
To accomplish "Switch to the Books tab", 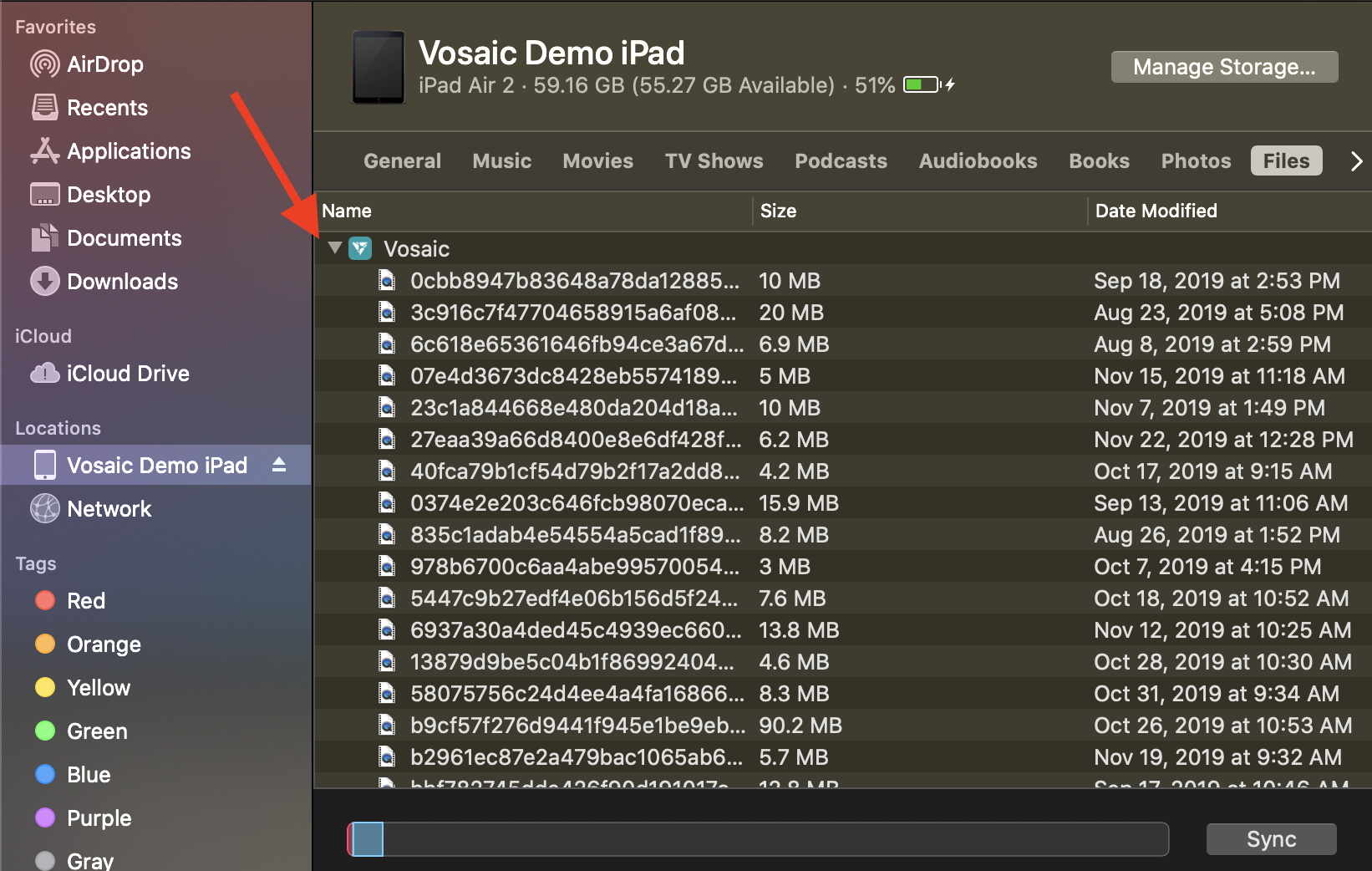I will tap(1099, 161).
